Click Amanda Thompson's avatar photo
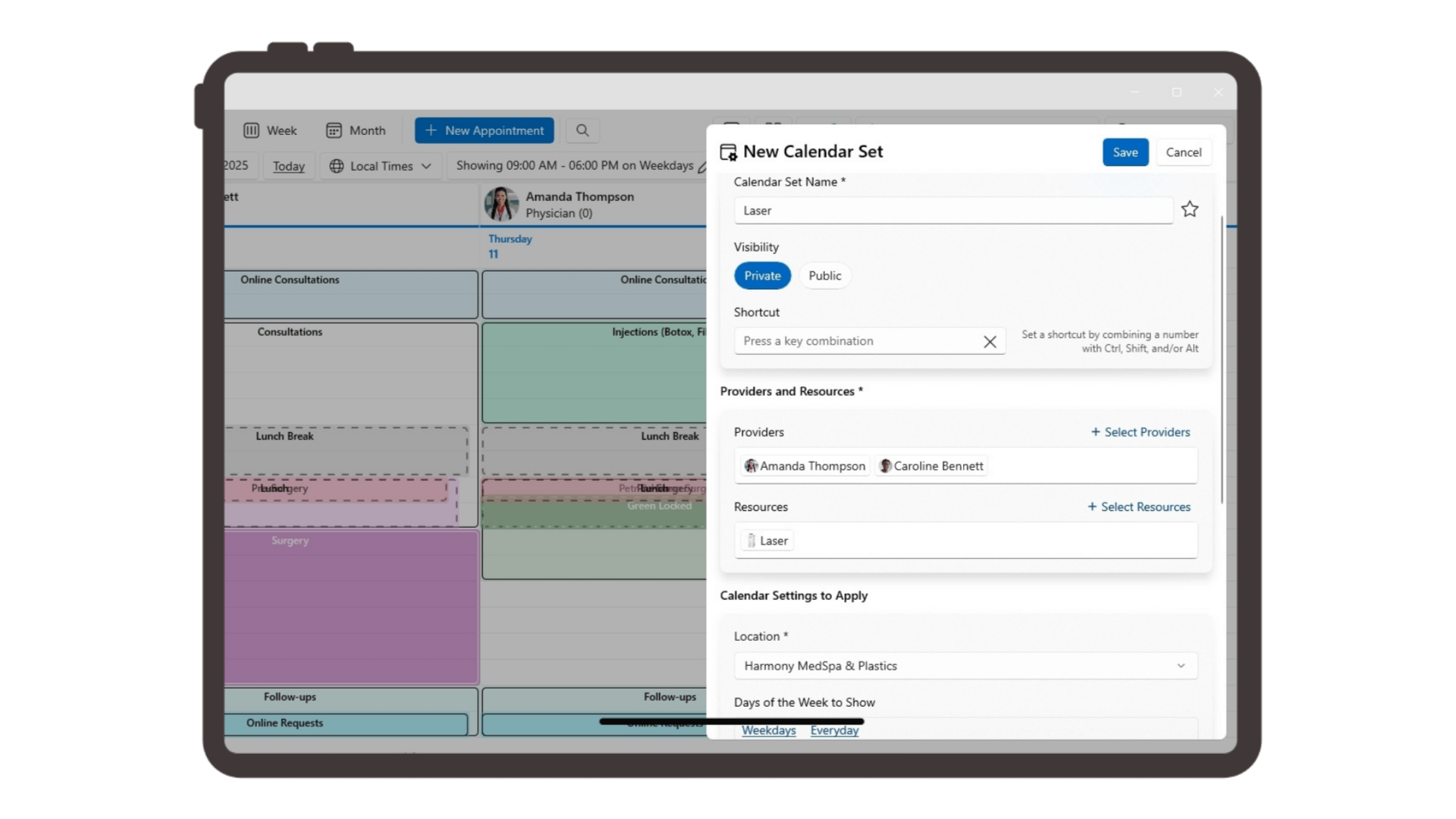Image resolution: width=1456 pixels, height=819 pixels. tap(501, 204)
